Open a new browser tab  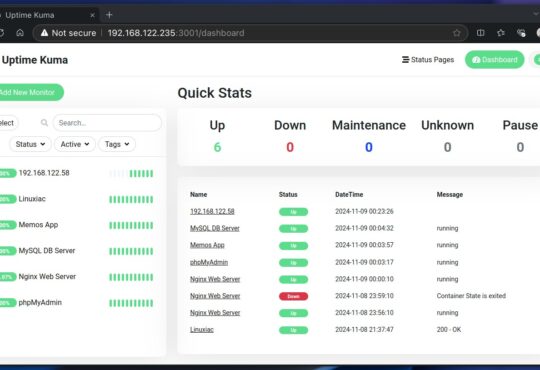pos(109,15)
